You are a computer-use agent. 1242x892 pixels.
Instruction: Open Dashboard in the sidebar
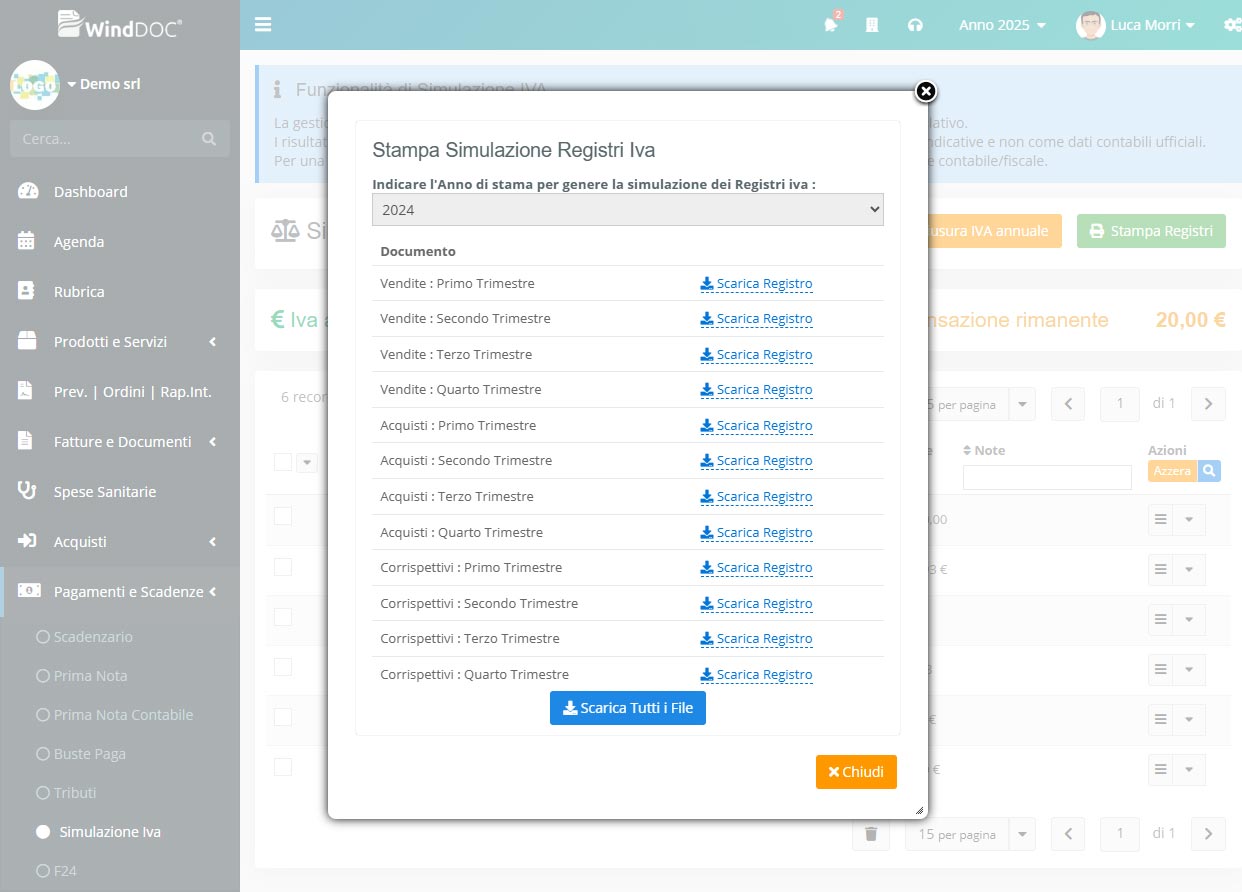pos(90,192)
